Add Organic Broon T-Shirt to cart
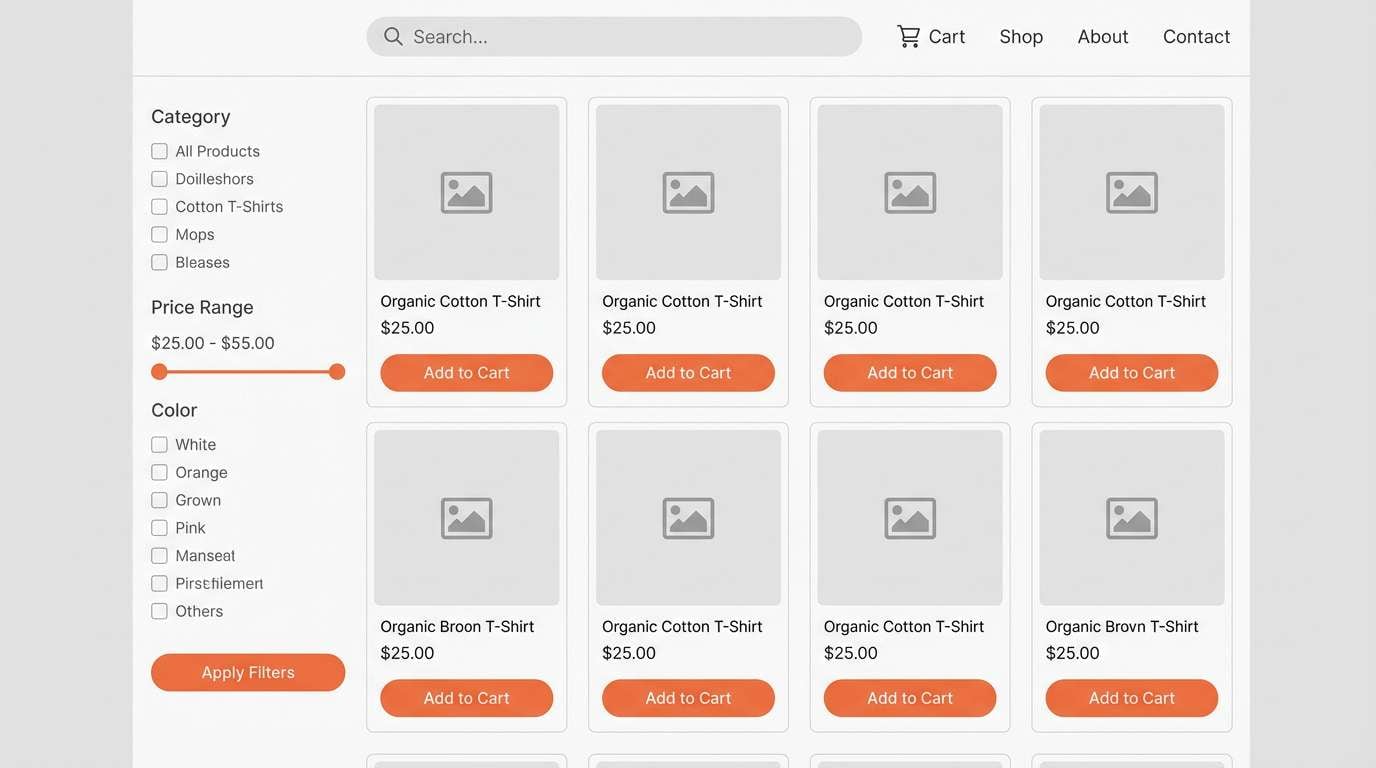This screenshot has height=768, width=1376. [x=466, y=698]
